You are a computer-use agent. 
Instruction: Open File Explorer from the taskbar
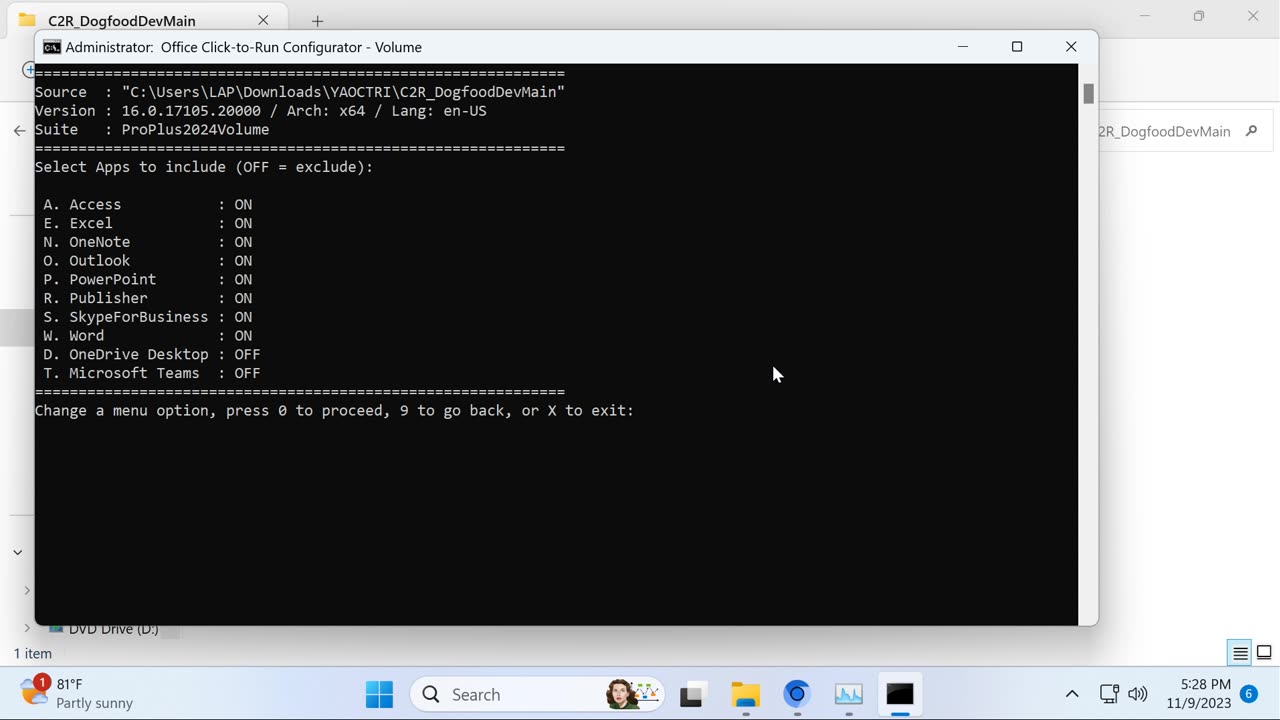pyautogui.click(x=745, y=694)
